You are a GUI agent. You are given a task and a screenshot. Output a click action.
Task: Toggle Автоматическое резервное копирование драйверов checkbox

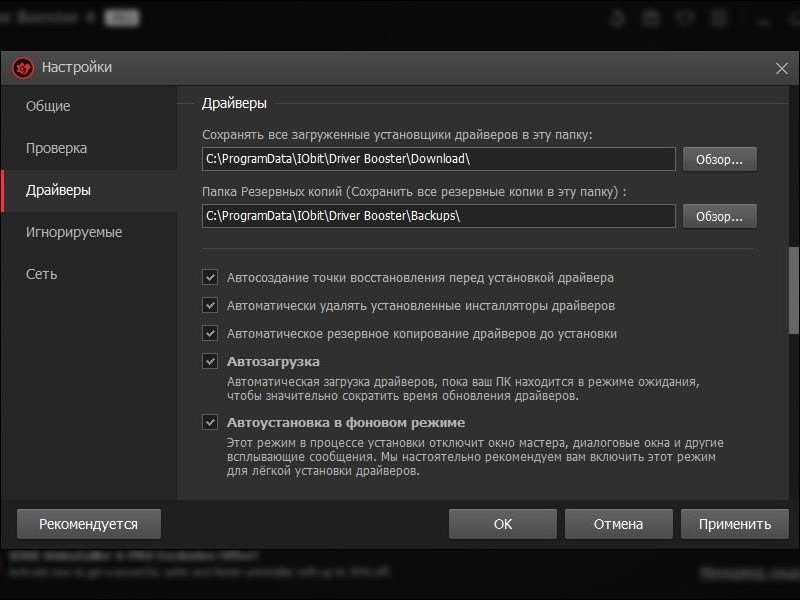pos(210,334)
